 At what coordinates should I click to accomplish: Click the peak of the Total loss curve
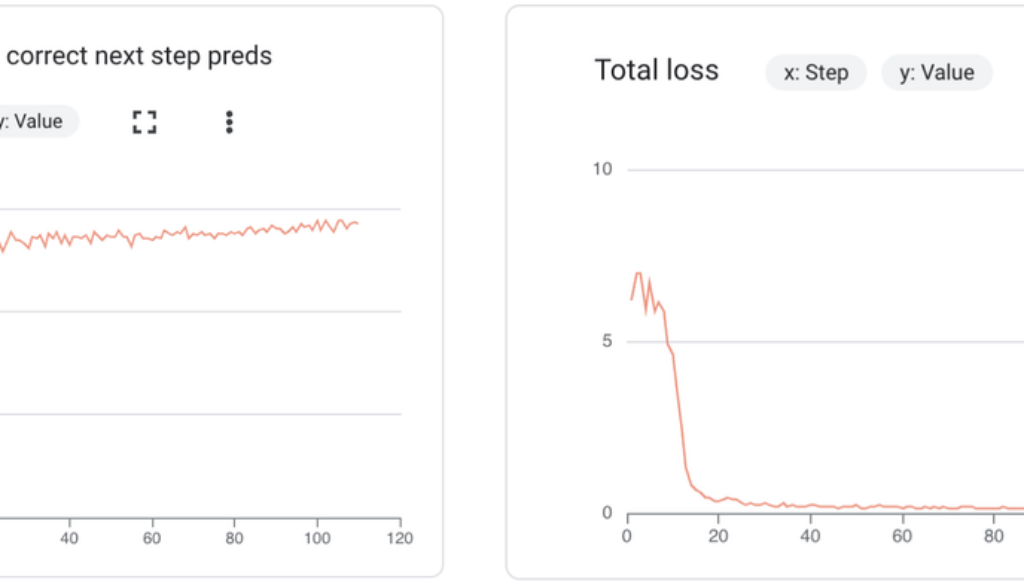tap(638, 273)
